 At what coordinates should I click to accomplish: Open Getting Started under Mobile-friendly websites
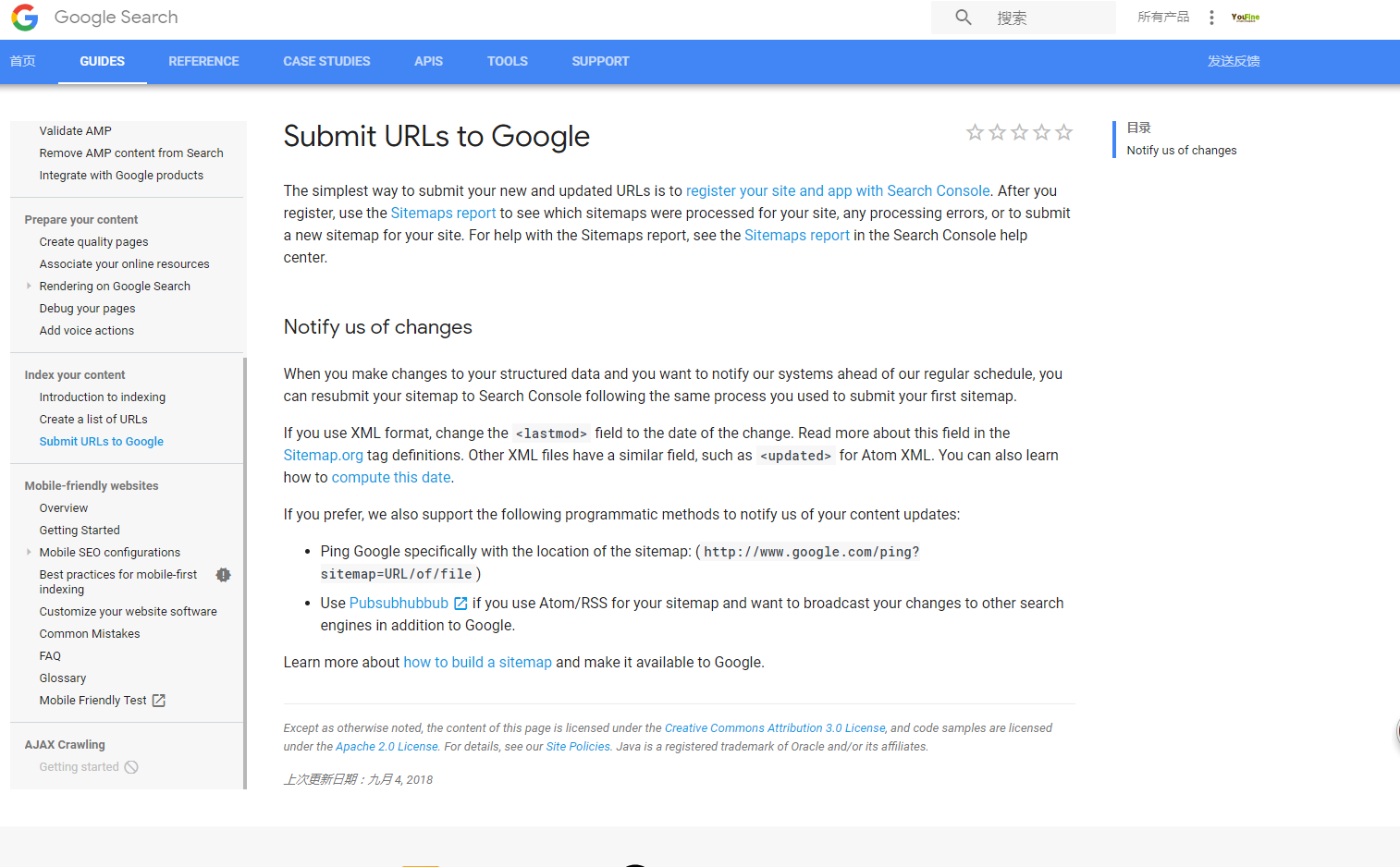pos(80,531)
